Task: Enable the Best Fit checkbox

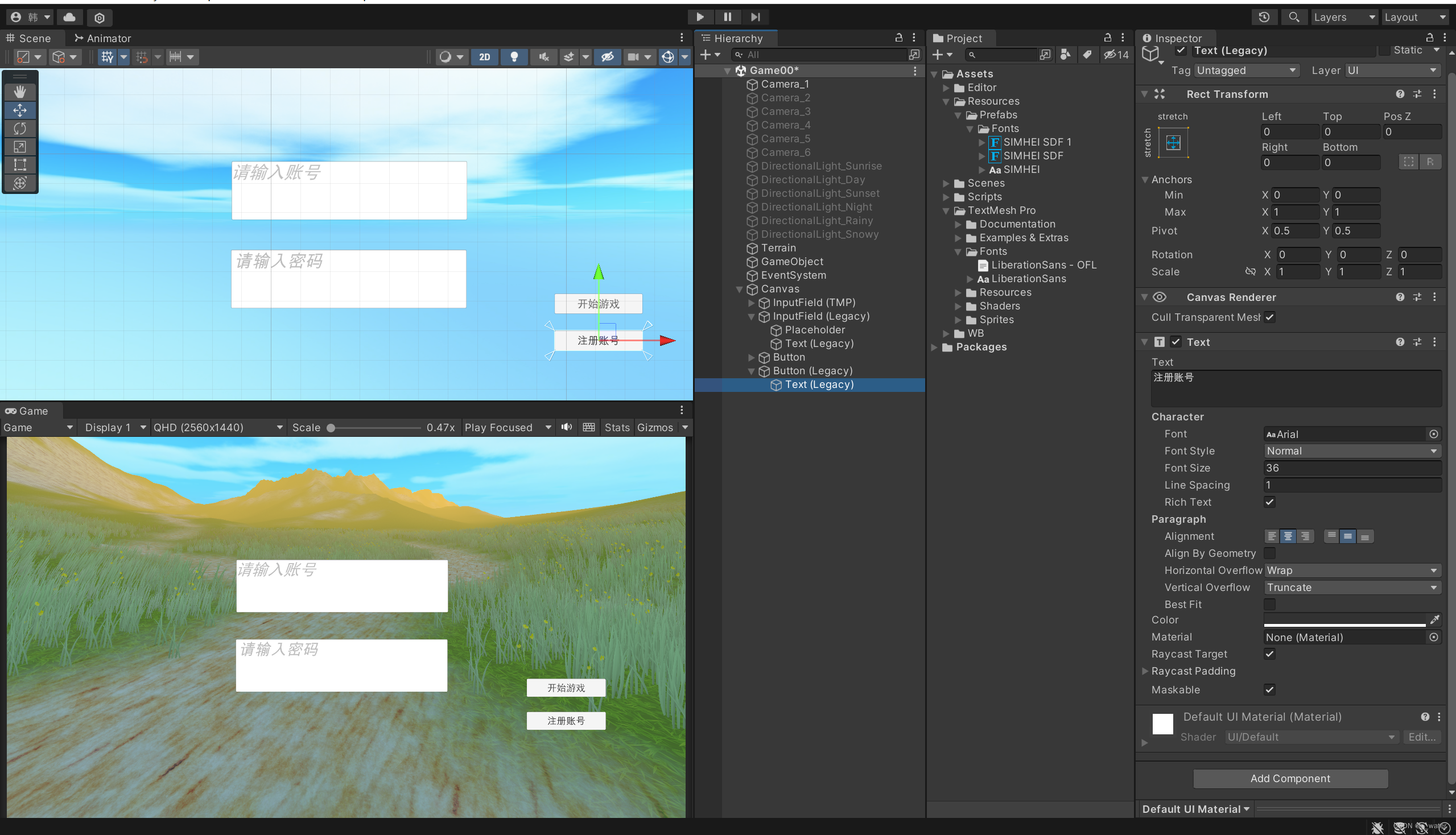Action: [1269, 604]
